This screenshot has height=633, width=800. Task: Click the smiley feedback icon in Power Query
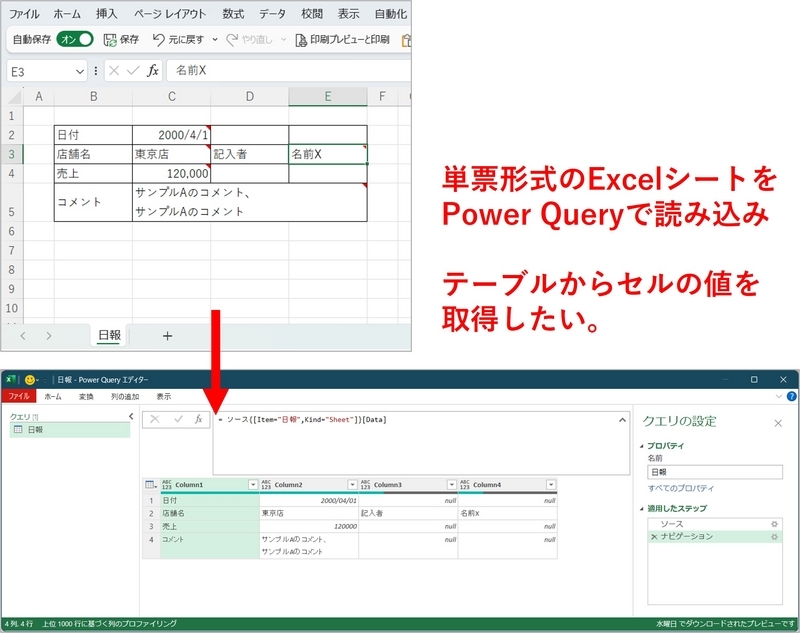[30, 379]
